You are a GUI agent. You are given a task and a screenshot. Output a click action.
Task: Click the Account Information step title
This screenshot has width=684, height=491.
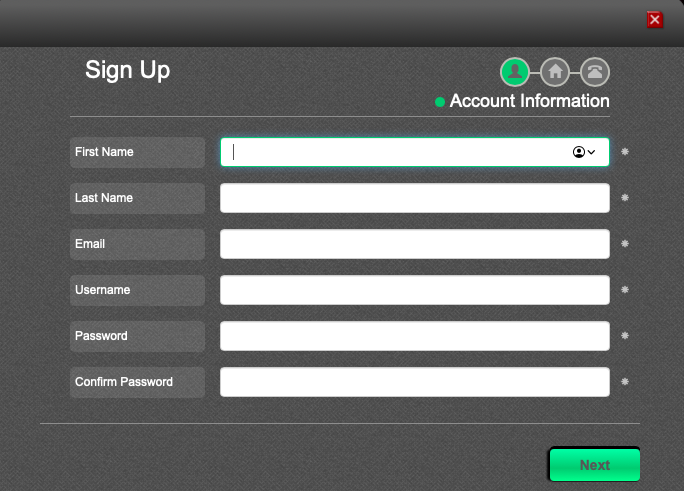point(529,101)
